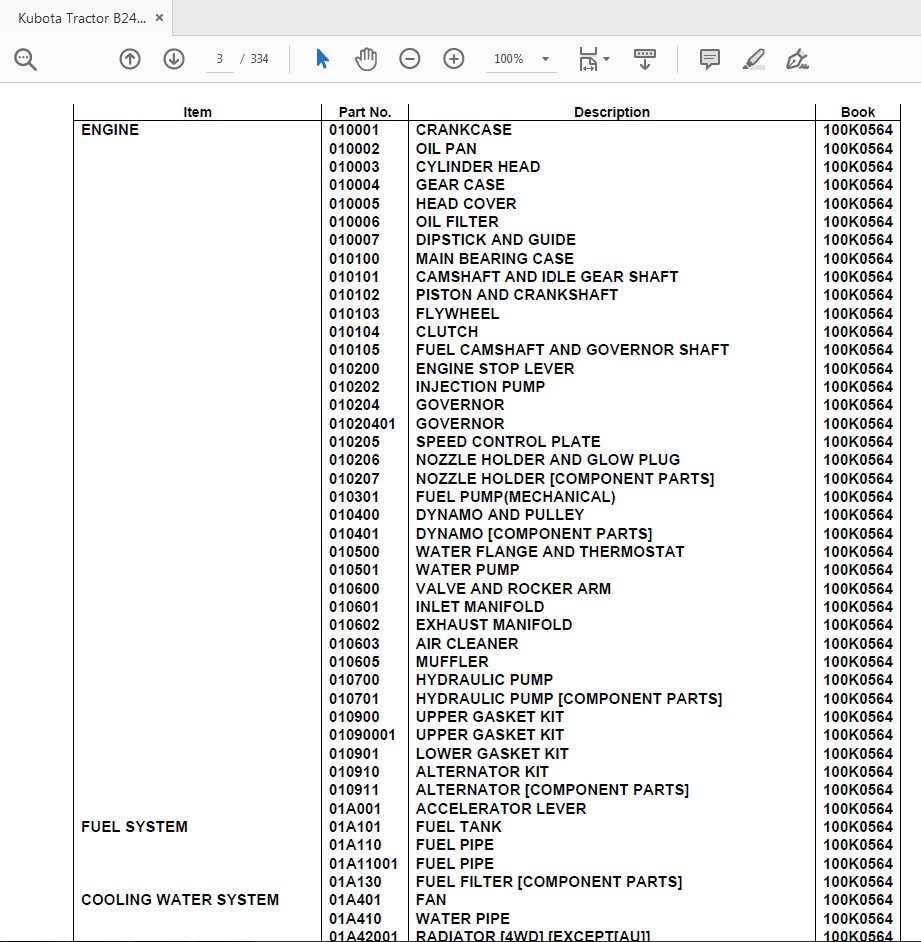The image size is (921, 942).
Task: Click the FLYWHEEL description
Action: point(458,314)
